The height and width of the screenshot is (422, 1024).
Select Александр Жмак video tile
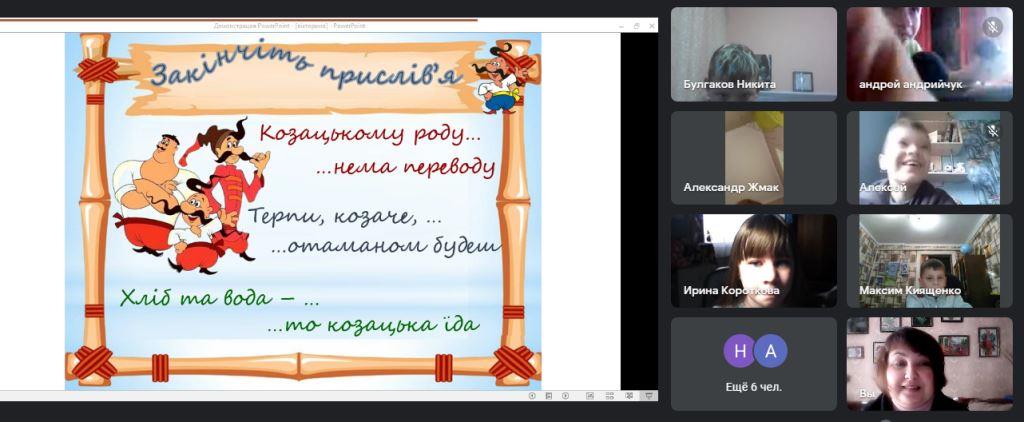[754, 158]
